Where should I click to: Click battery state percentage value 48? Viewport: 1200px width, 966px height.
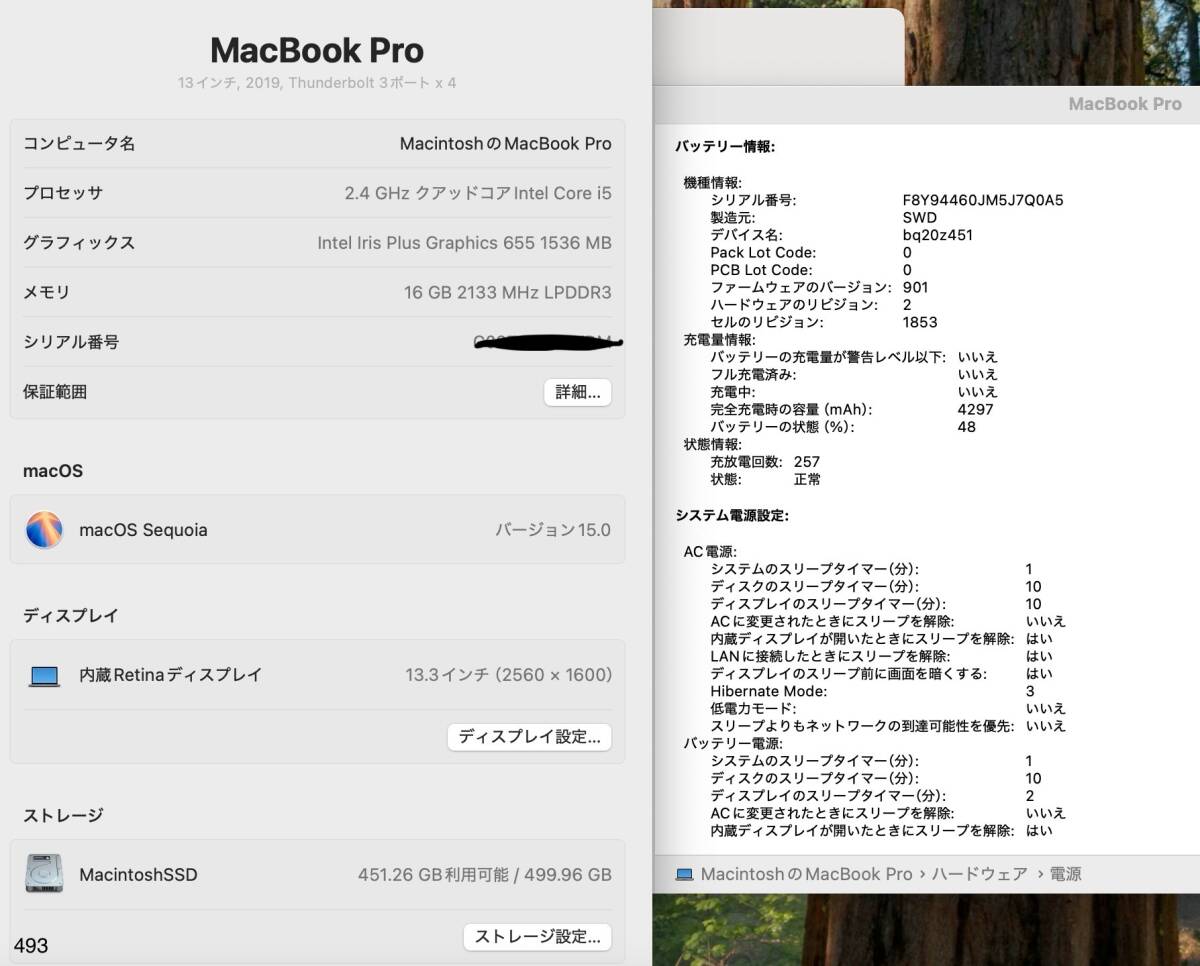(x=966, y=427)
